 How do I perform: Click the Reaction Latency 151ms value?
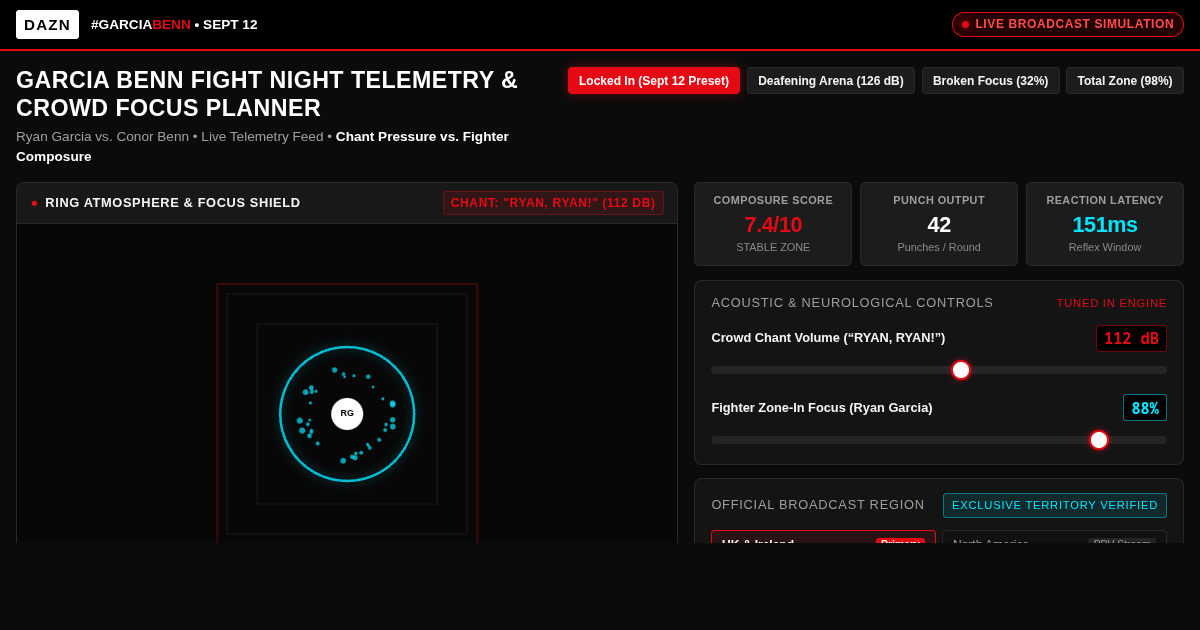pyautogui.click(x=1105, y=225)
